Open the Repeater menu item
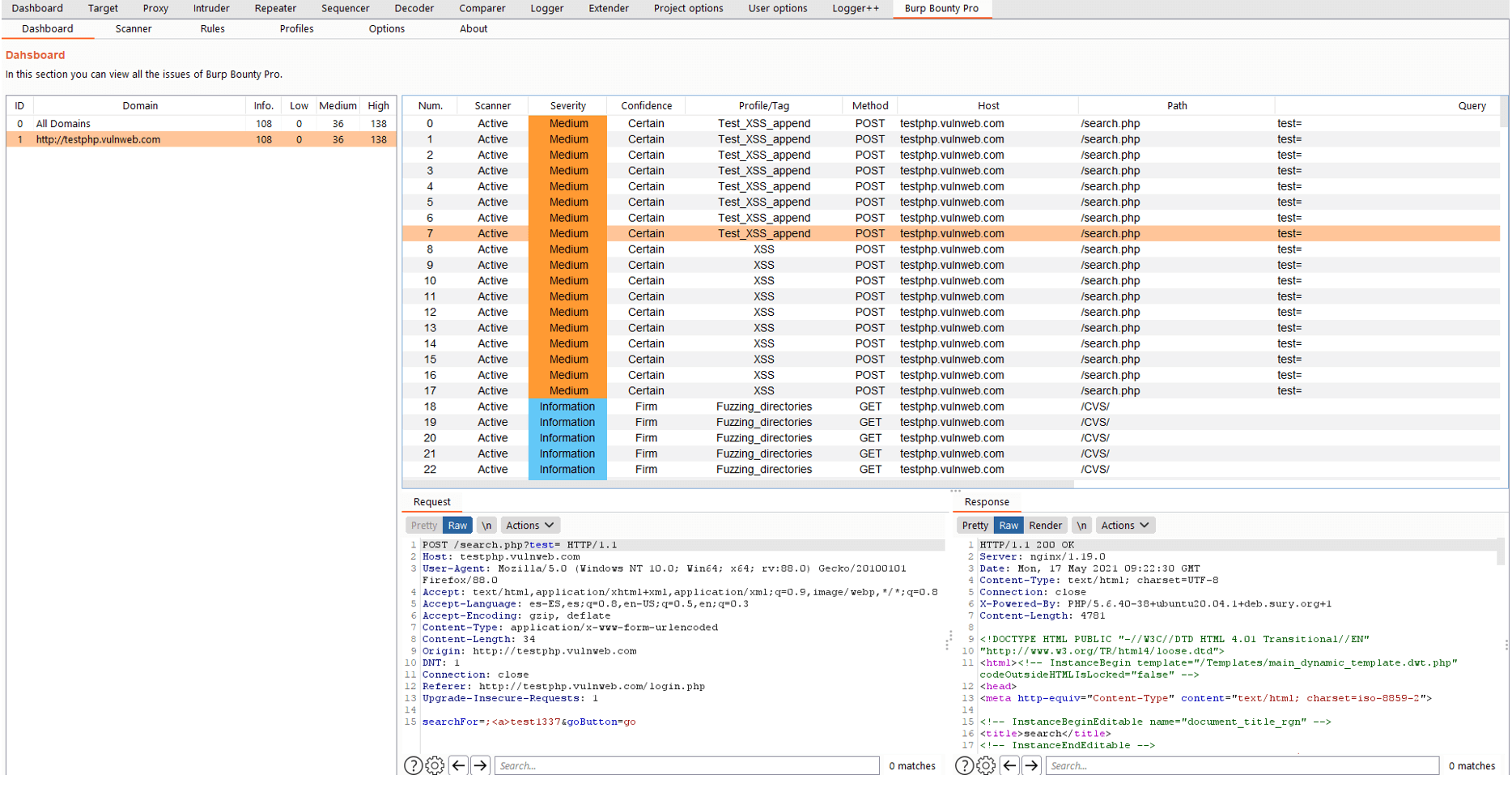The height and width of the screenshot is (792, 1512). click(x=275, y=8)
